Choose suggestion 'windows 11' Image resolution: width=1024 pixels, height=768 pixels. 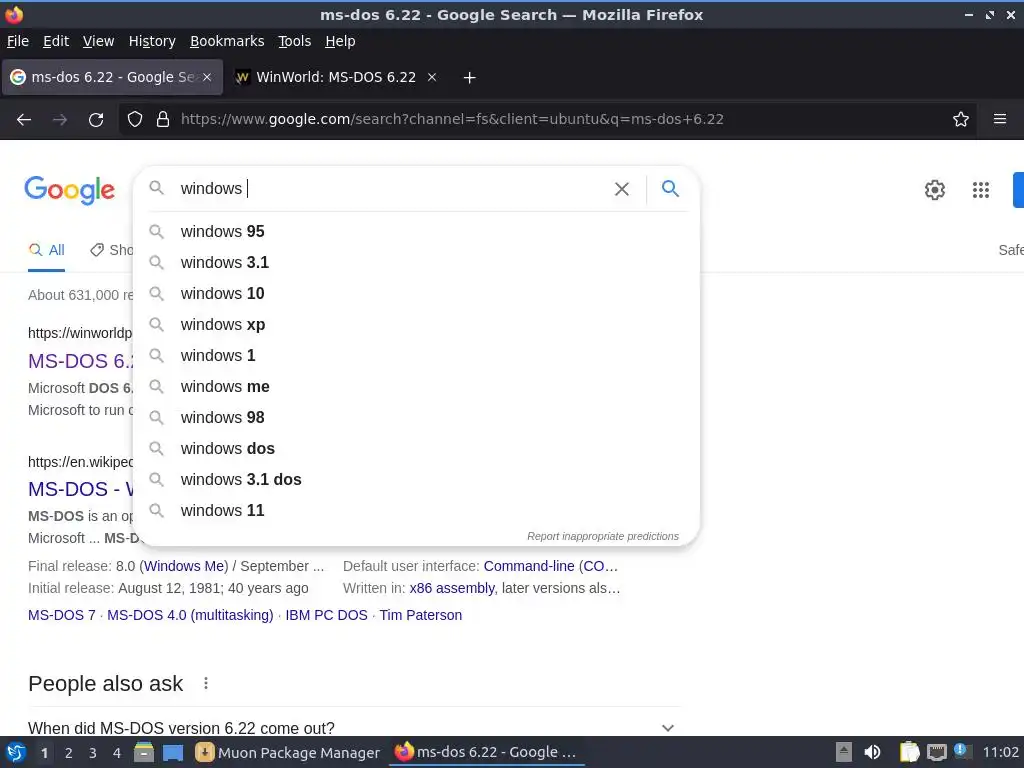tap(418, 511)
